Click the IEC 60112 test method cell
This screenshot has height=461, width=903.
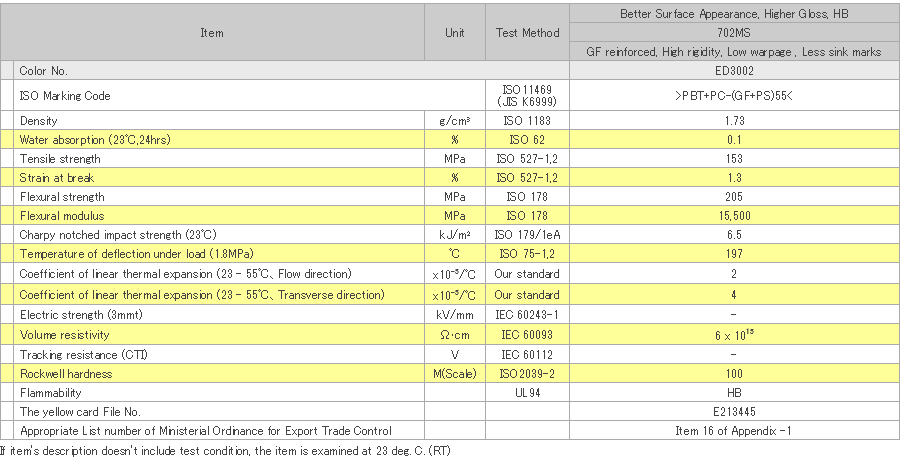pos(528,354)
